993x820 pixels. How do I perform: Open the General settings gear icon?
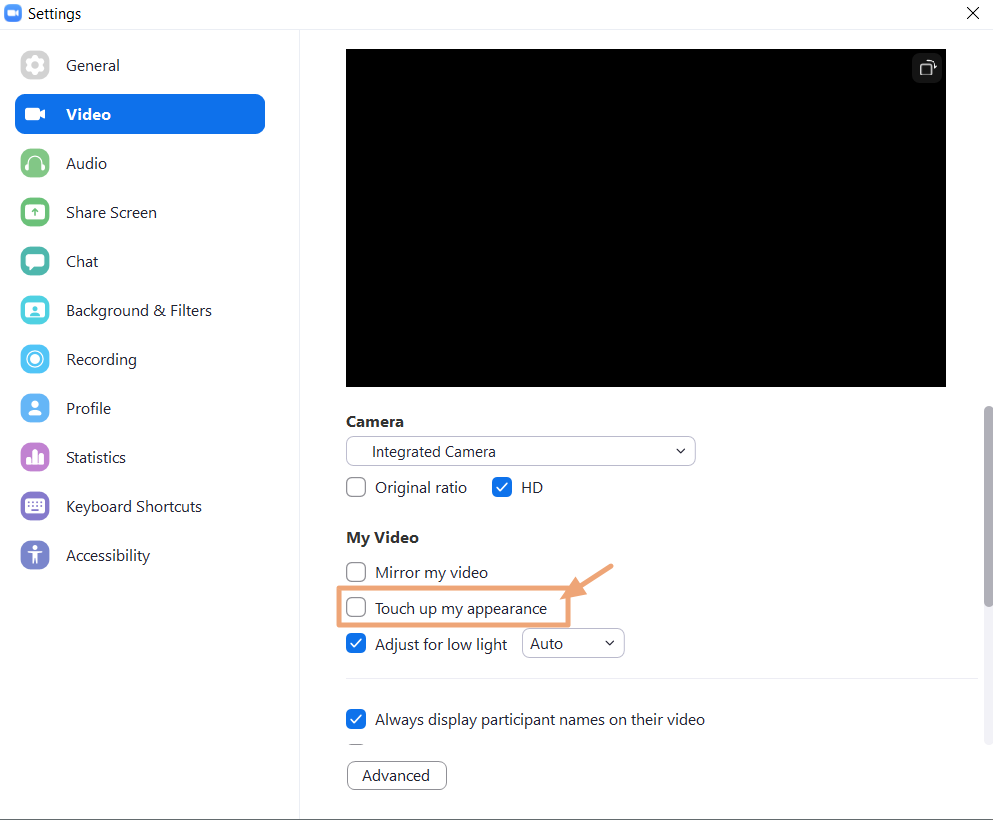point(35,65)
